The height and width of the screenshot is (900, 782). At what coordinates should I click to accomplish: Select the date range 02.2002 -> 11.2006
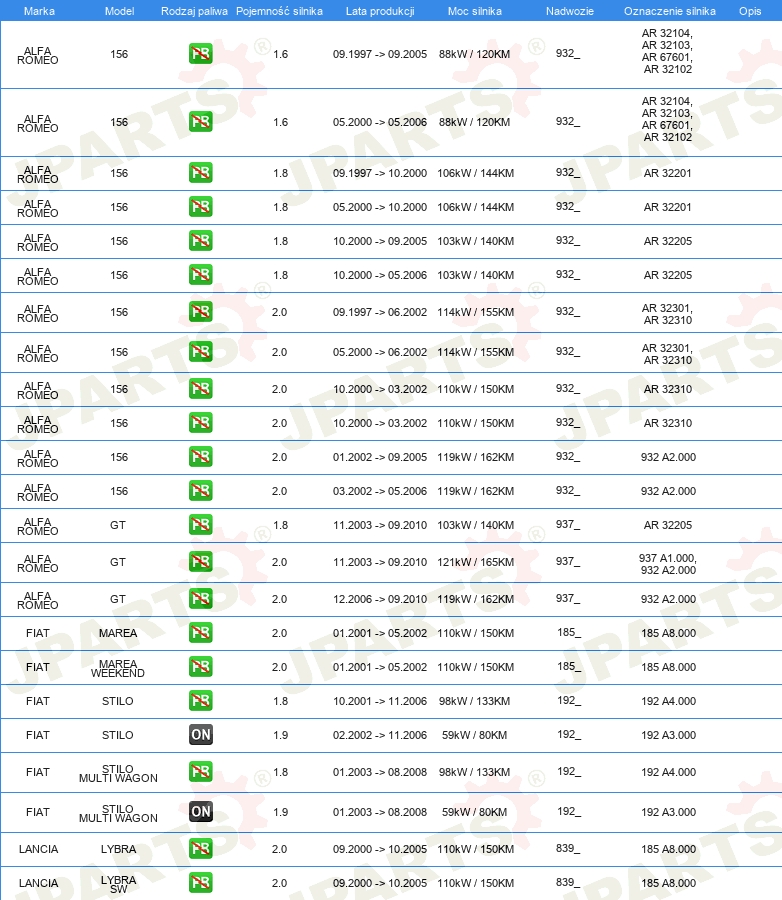380,735
